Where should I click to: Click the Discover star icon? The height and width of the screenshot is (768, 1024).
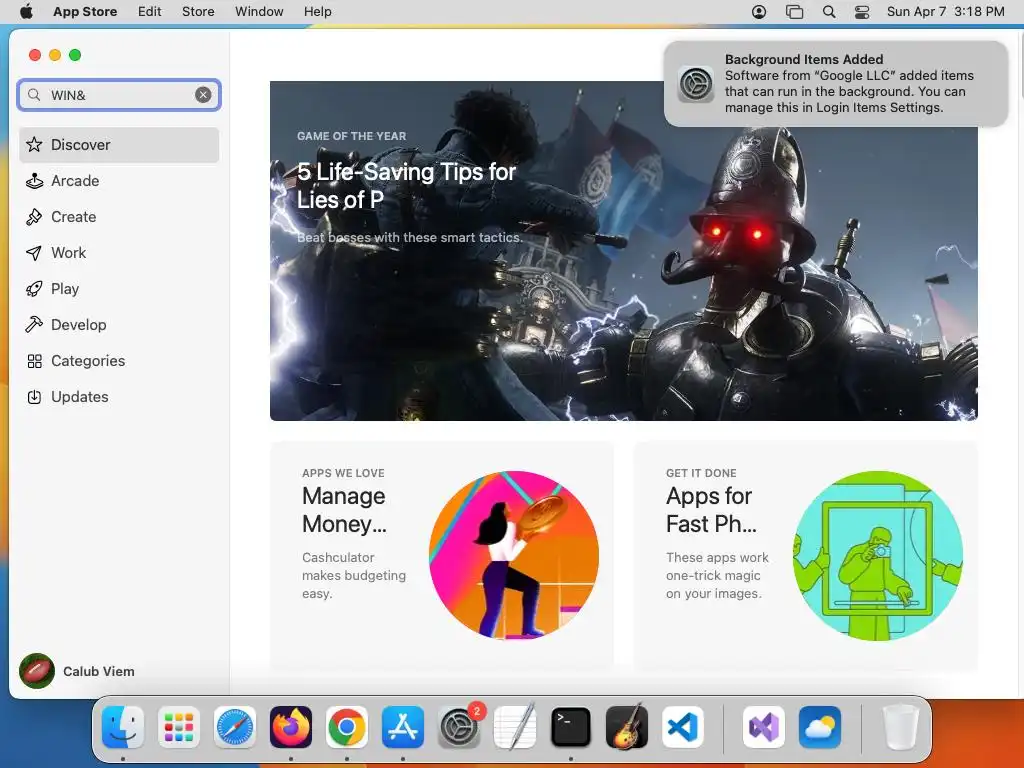(34, 144)
